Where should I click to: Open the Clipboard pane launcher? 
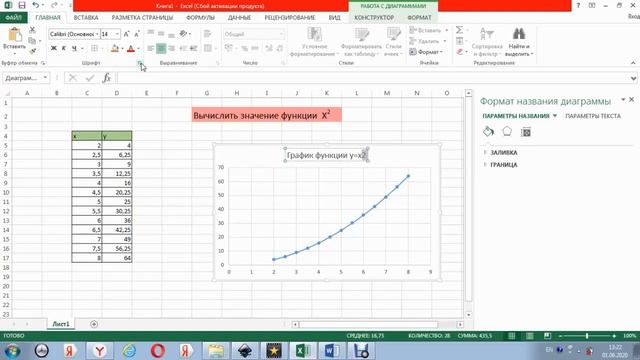(43, 63)
